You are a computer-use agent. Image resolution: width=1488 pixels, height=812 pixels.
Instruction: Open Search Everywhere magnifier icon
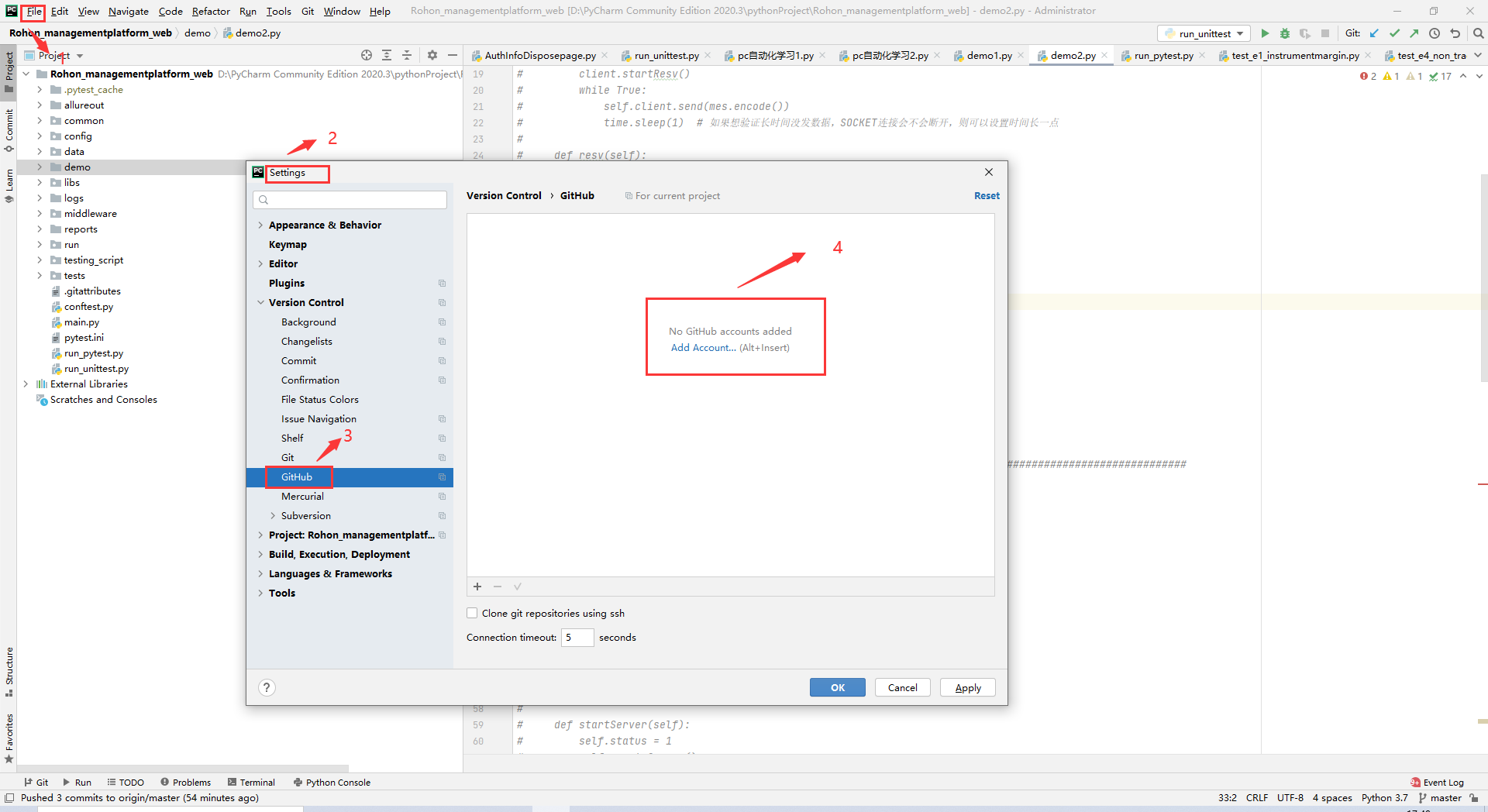1478,33
